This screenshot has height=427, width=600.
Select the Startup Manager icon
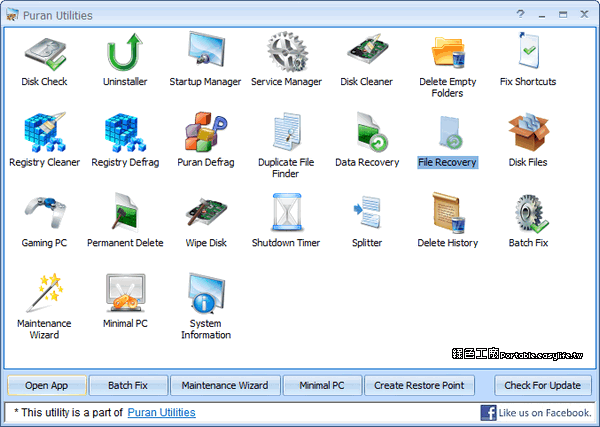(x=205, y=52)
